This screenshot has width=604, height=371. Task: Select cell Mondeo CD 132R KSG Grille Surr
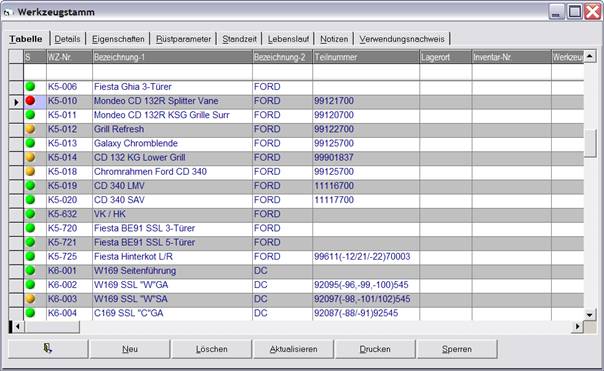coord(172,115)
